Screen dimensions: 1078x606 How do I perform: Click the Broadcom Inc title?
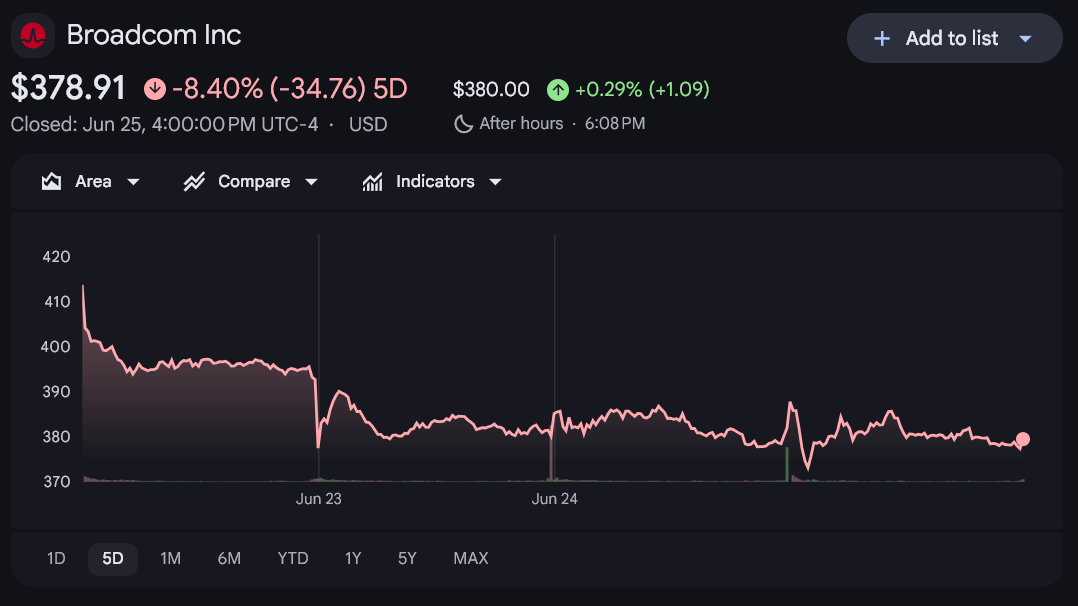154,35
